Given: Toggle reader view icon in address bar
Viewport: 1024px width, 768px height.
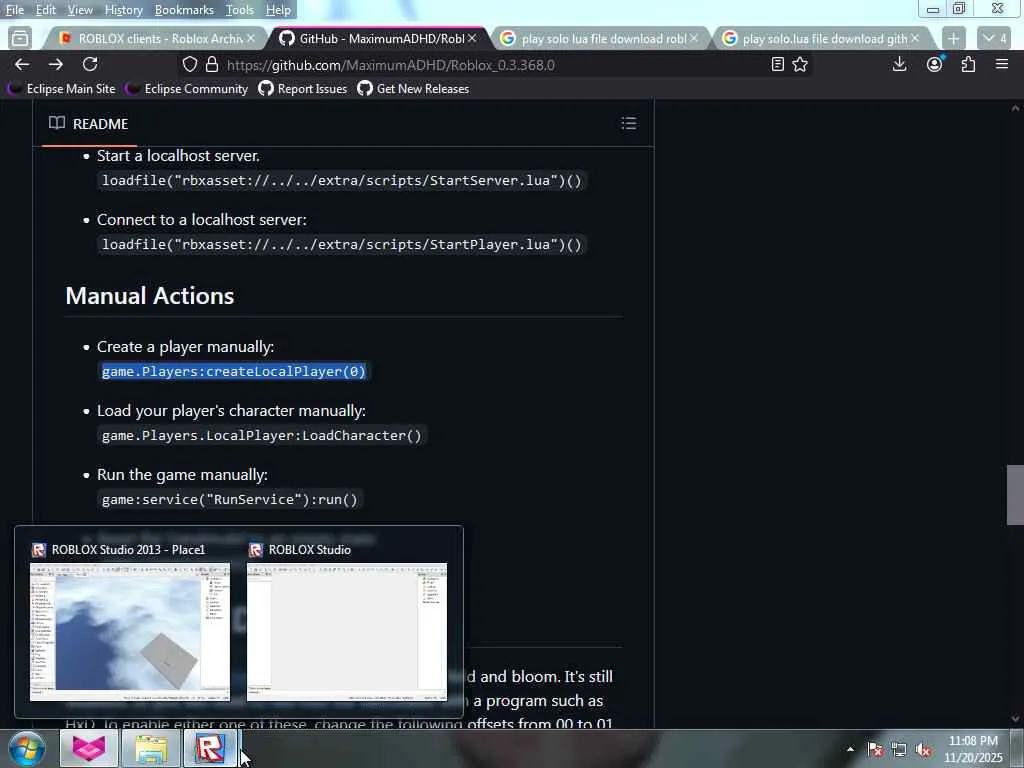Looking at the screenshot, I should pyautogui.click(x=777, y=64).
